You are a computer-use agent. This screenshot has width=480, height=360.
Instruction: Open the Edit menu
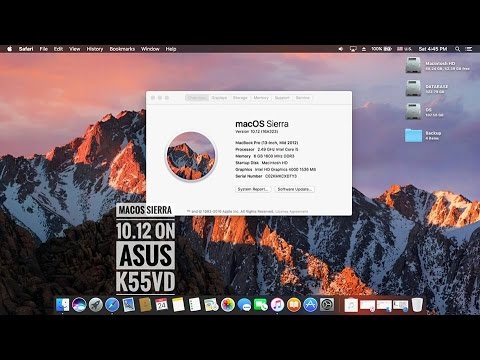(58, 49)
